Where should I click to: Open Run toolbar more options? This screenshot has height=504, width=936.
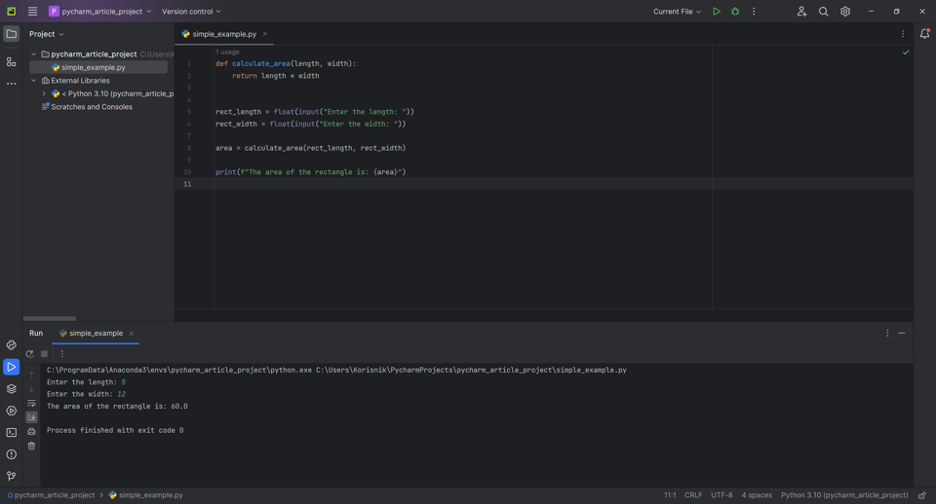pyautogui.click(x=62, y=354)
